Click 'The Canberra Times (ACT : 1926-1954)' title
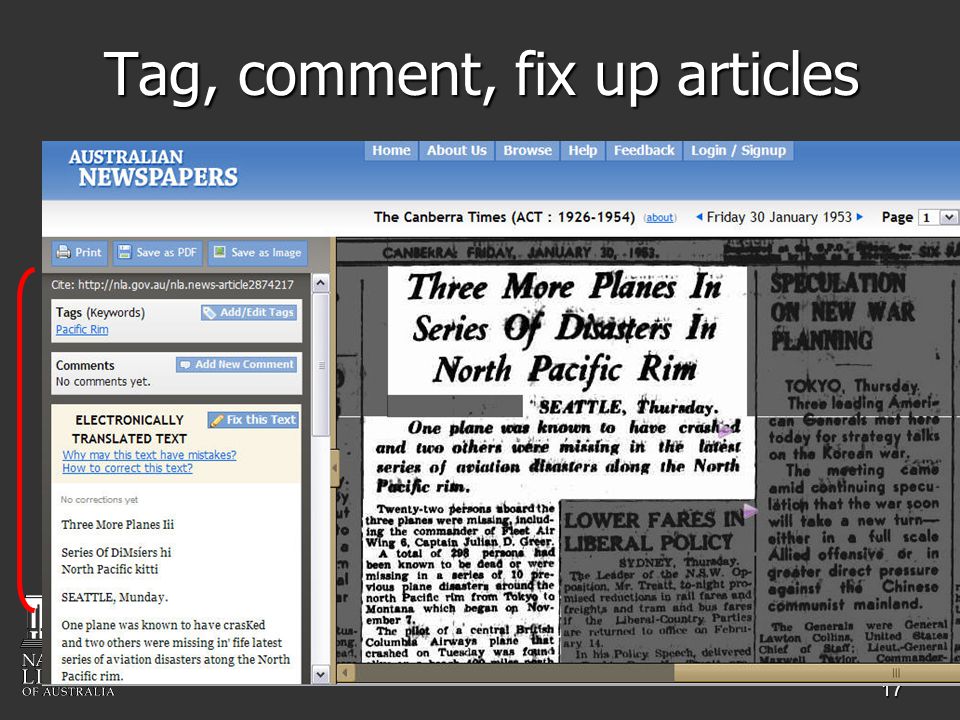This screenshot has height=720, width=960. click(x=504, y=217)
